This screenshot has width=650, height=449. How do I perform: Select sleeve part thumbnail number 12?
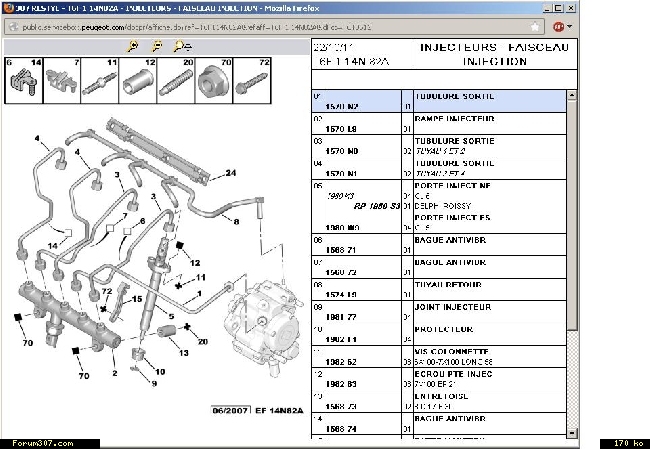138,80
